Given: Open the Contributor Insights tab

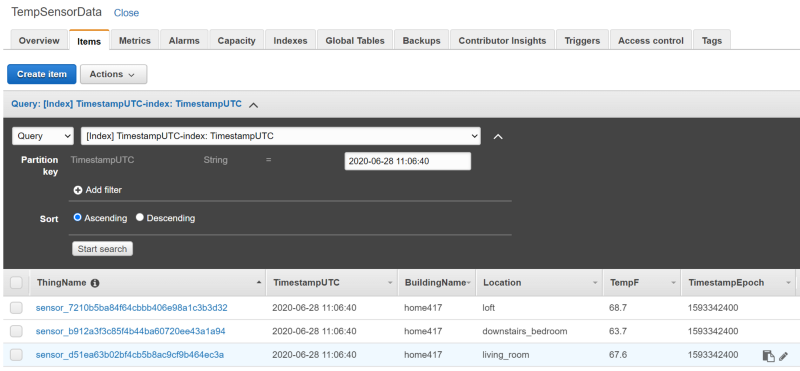Looking at the screenshot, I should coord(502,41).
